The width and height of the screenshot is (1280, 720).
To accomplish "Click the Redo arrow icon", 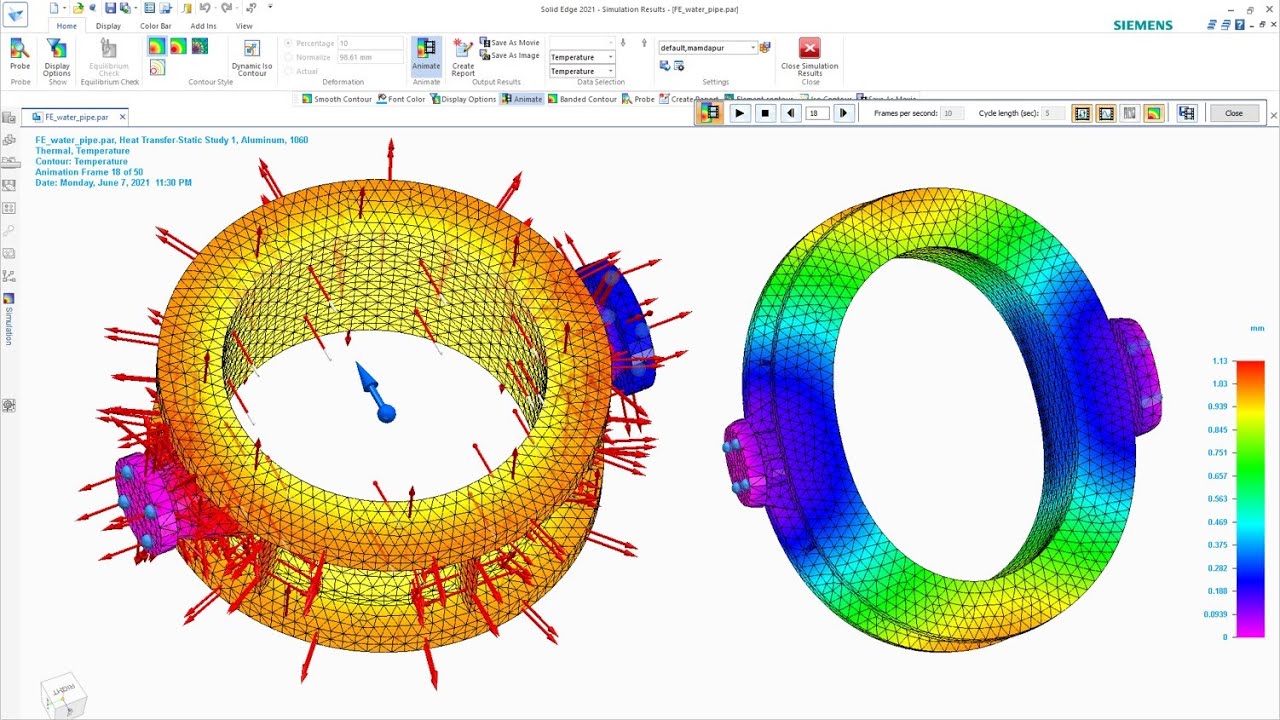I will 227,8.
